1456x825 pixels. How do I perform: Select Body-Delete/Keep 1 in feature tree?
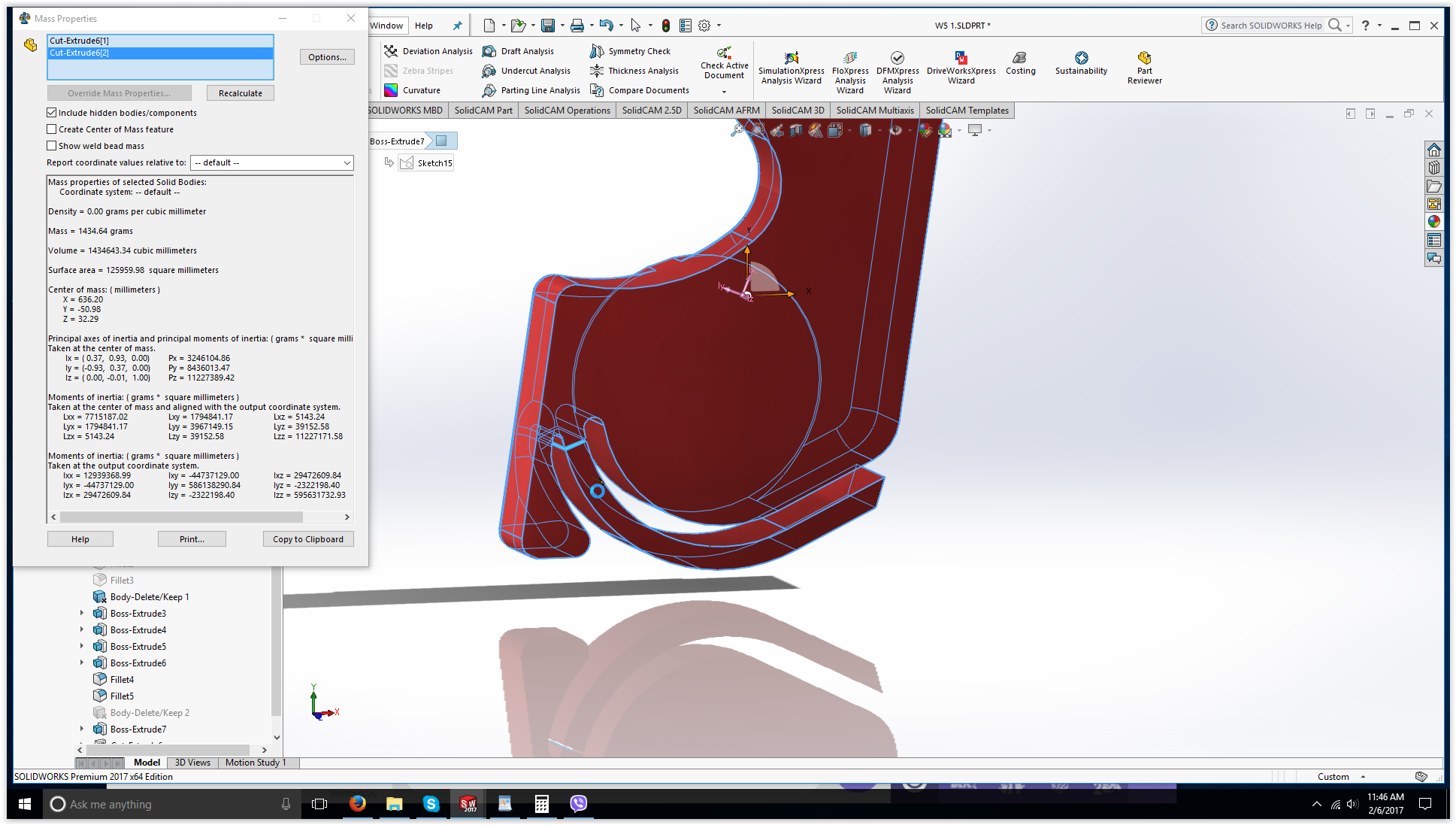point(149,596)
